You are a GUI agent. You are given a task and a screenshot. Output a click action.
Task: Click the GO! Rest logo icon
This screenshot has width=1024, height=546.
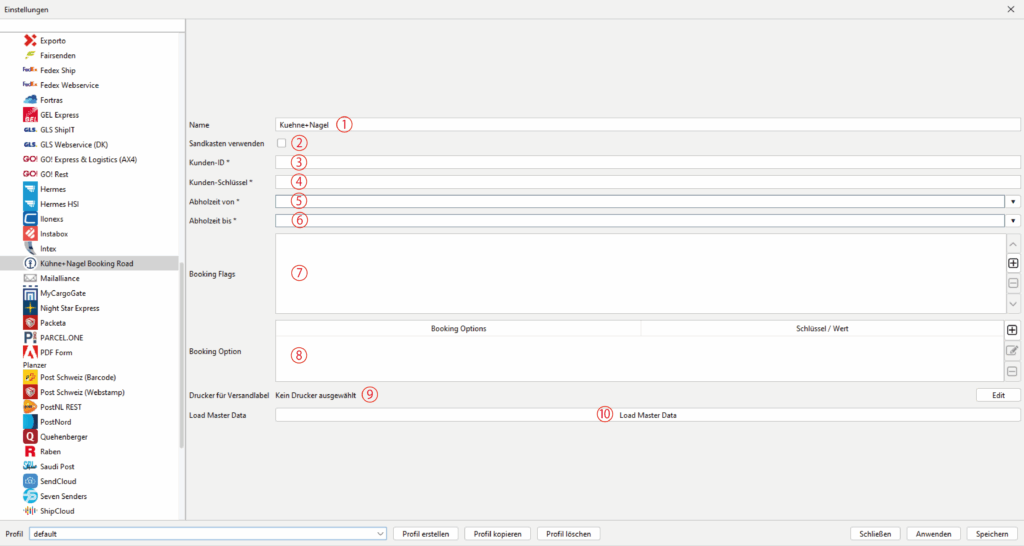[30, 174]
